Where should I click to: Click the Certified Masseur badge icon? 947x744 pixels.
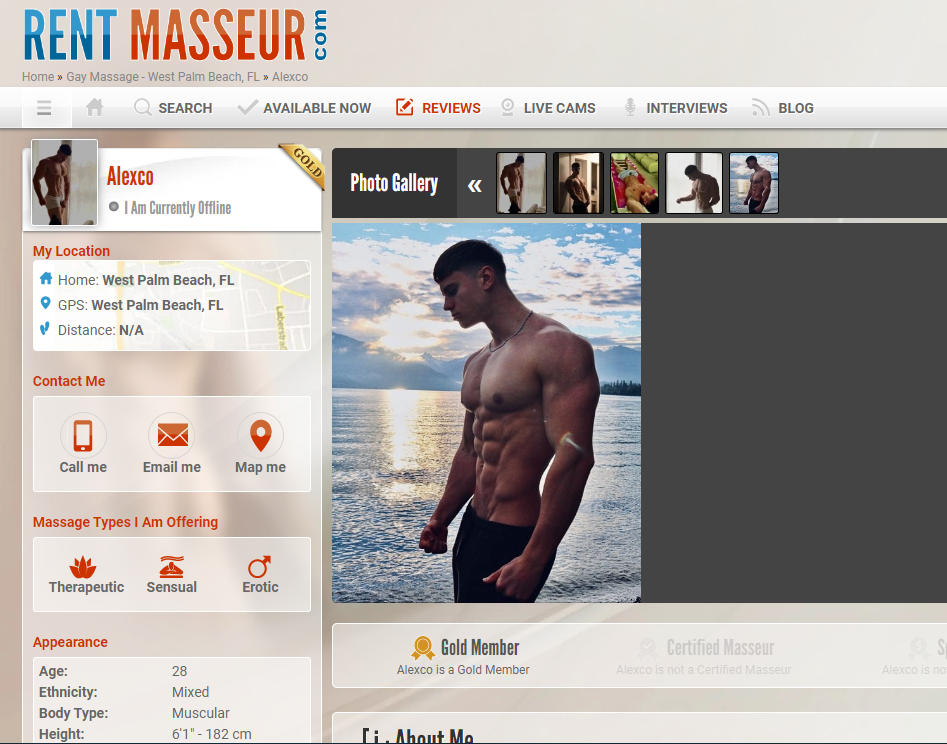[x=648, y=648]
